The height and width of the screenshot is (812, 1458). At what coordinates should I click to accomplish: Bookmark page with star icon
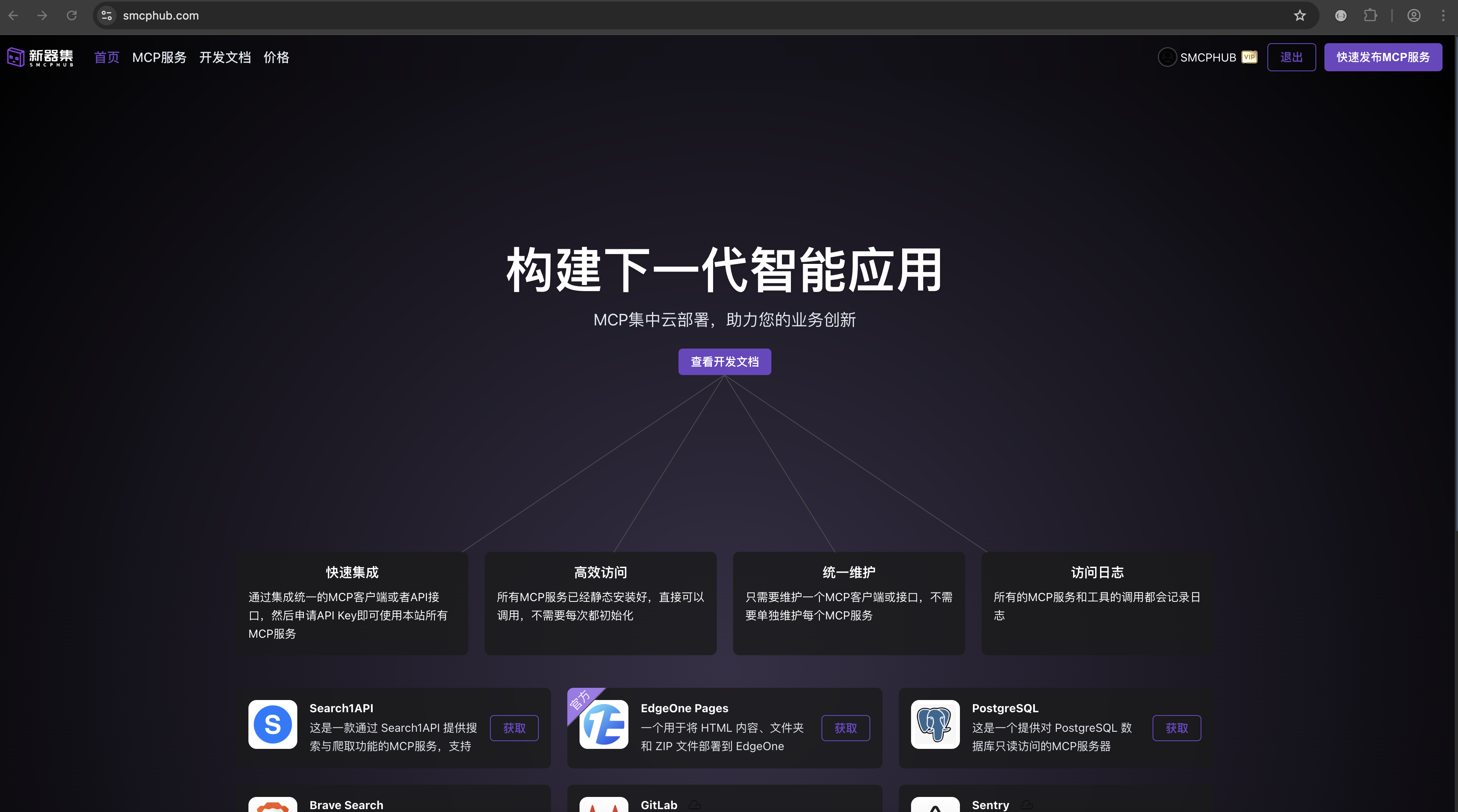coord(1300,16)
